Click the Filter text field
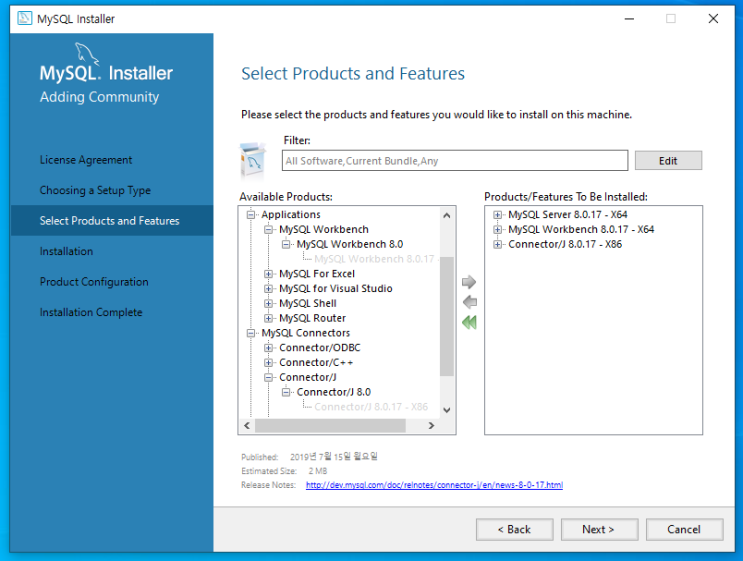This screenshot has height=561, width=743. 455,160
